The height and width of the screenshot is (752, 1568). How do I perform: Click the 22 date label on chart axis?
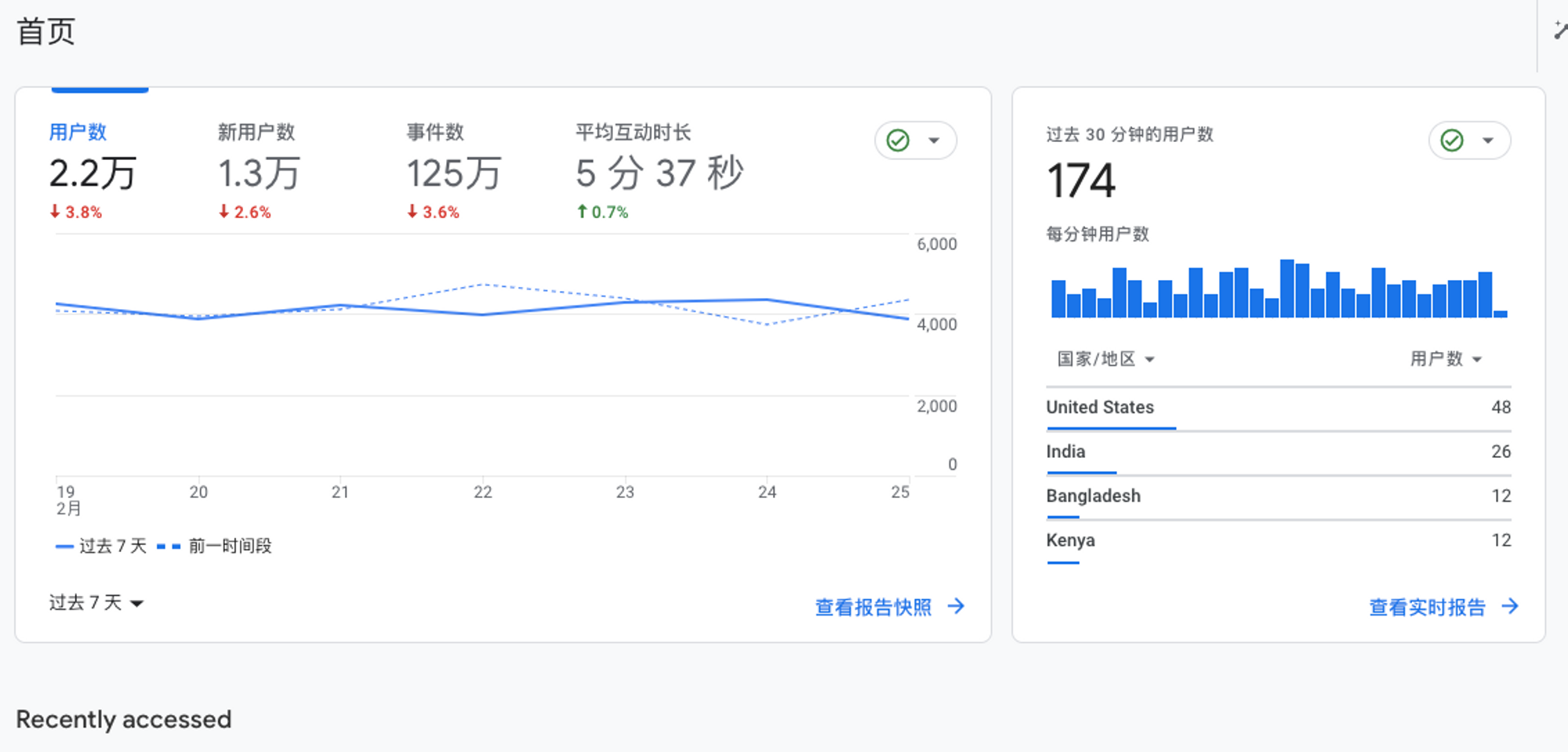point(483,492)
